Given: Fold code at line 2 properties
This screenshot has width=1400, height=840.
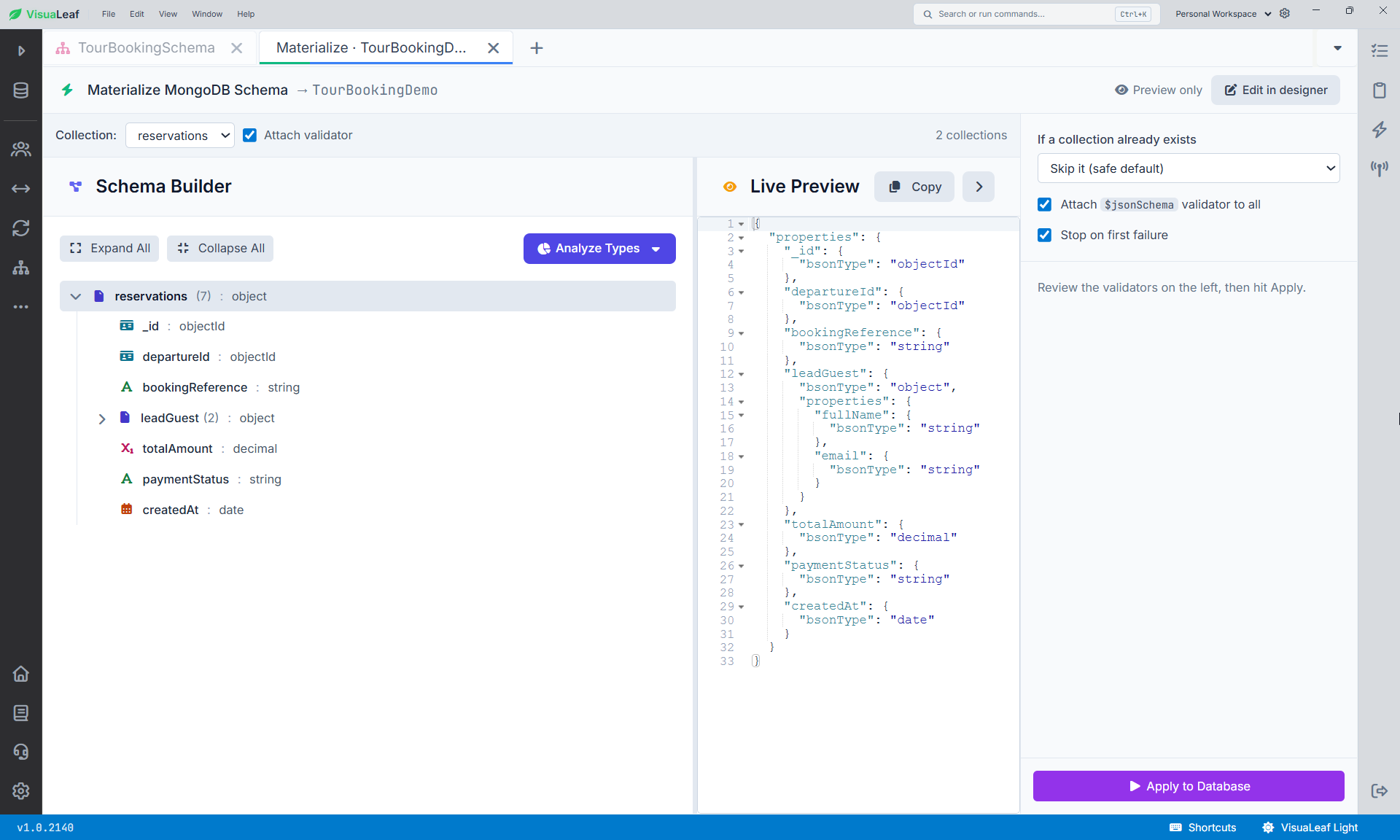Looking at the screenshot, I should (742, 238).
